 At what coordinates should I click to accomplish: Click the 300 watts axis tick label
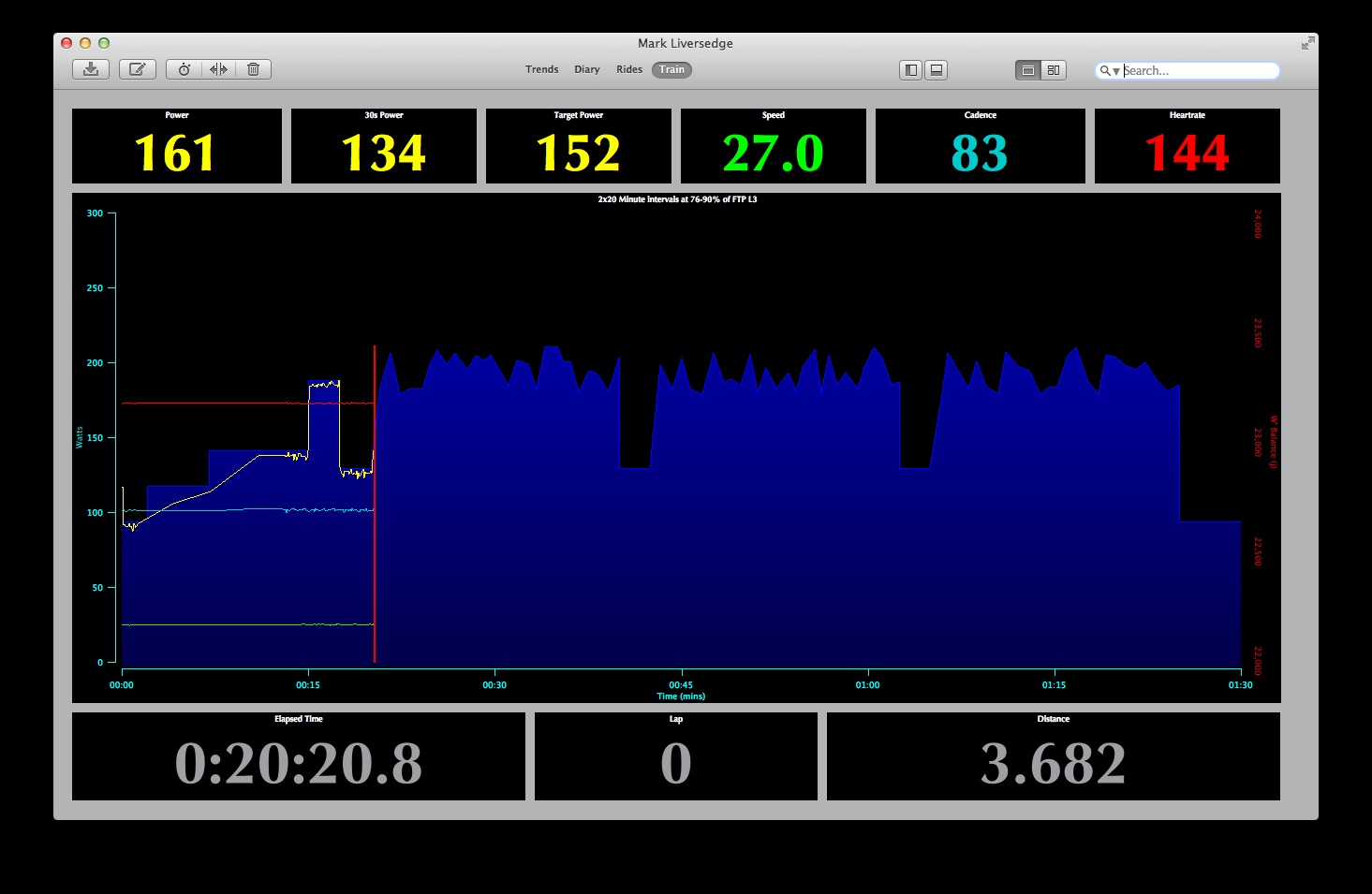[x=95, y=213]
